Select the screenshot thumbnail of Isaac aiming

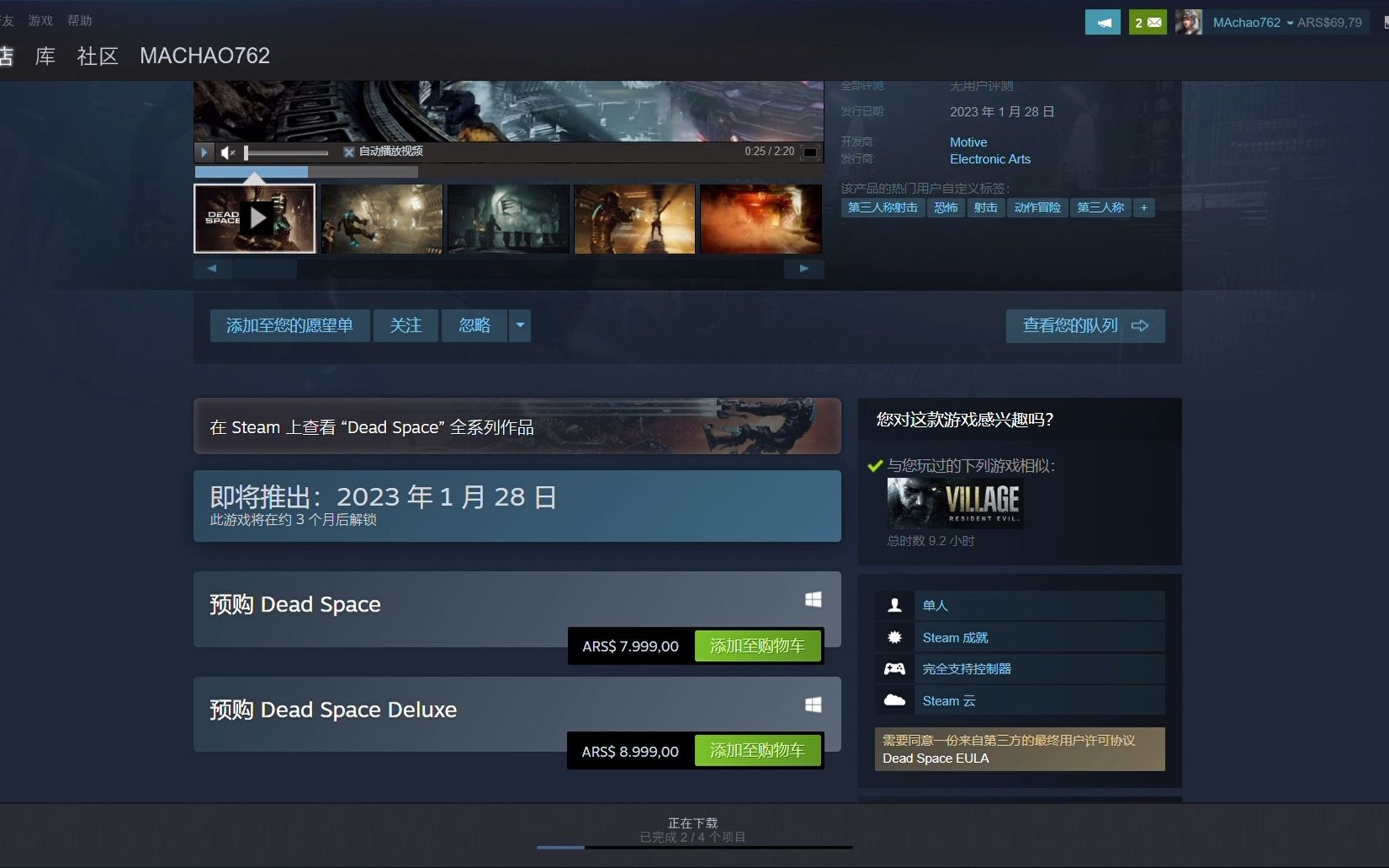[x=635, y=219]
